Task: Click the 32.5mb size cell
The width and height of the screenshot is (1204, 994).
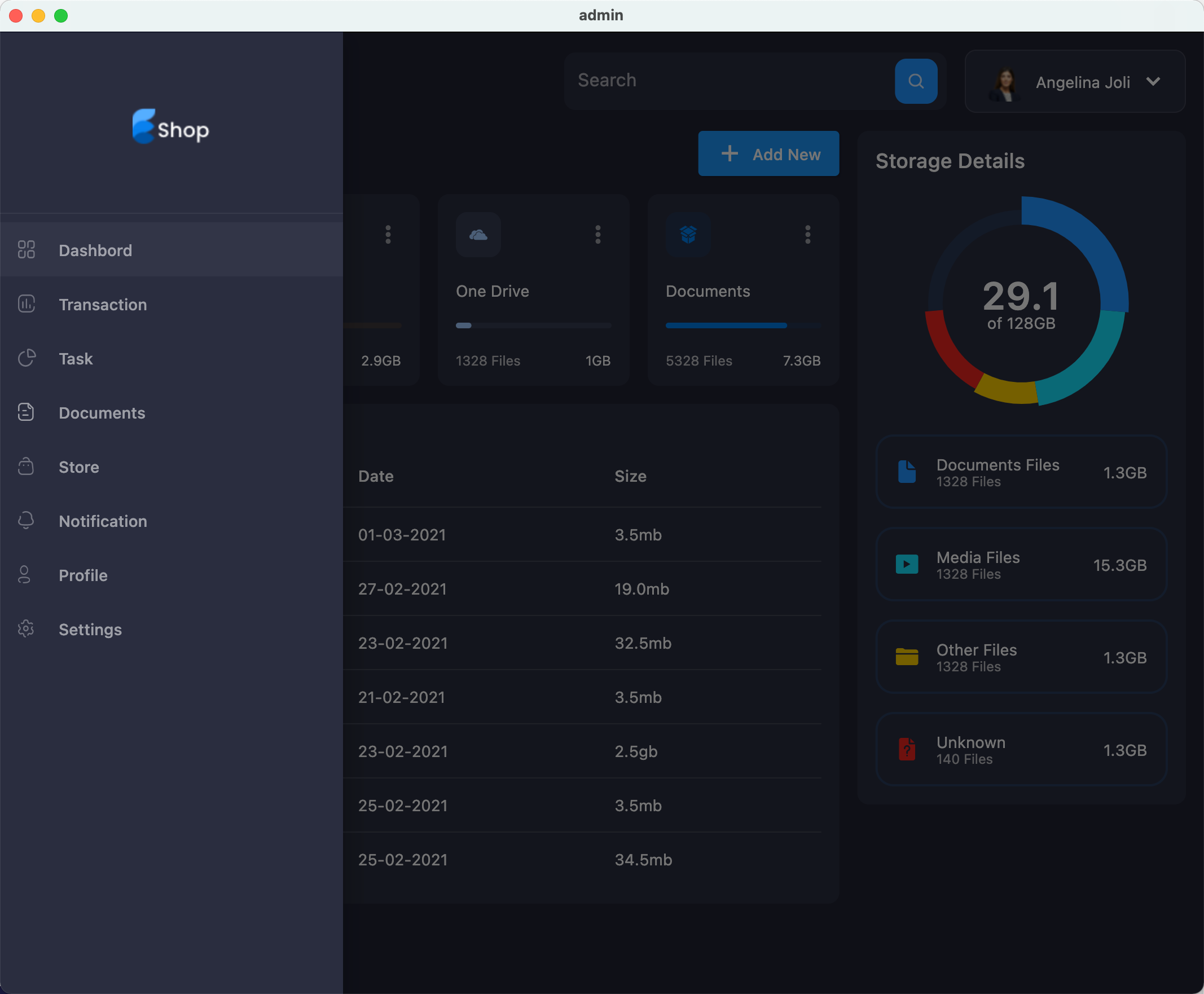Action: [x=643, y=643]
